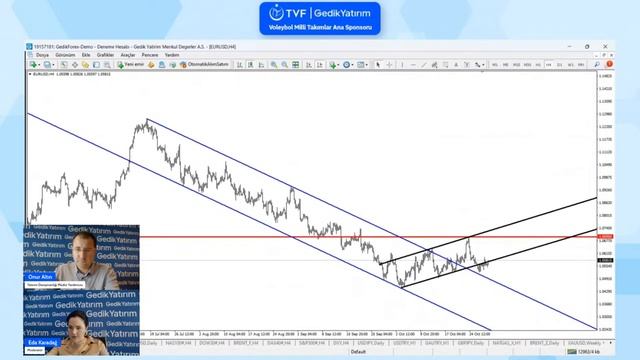Viewport: 640px width, 360px height.
Task: Open the Terminal panel icon
Action: 96,64
